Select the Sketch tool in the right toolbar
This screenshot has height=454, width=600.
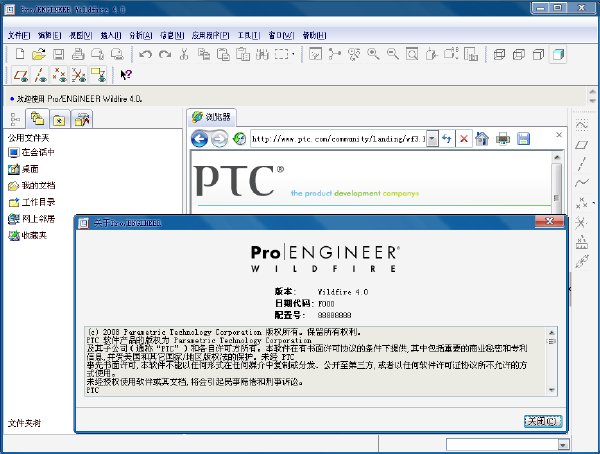[x=582, y=125]
